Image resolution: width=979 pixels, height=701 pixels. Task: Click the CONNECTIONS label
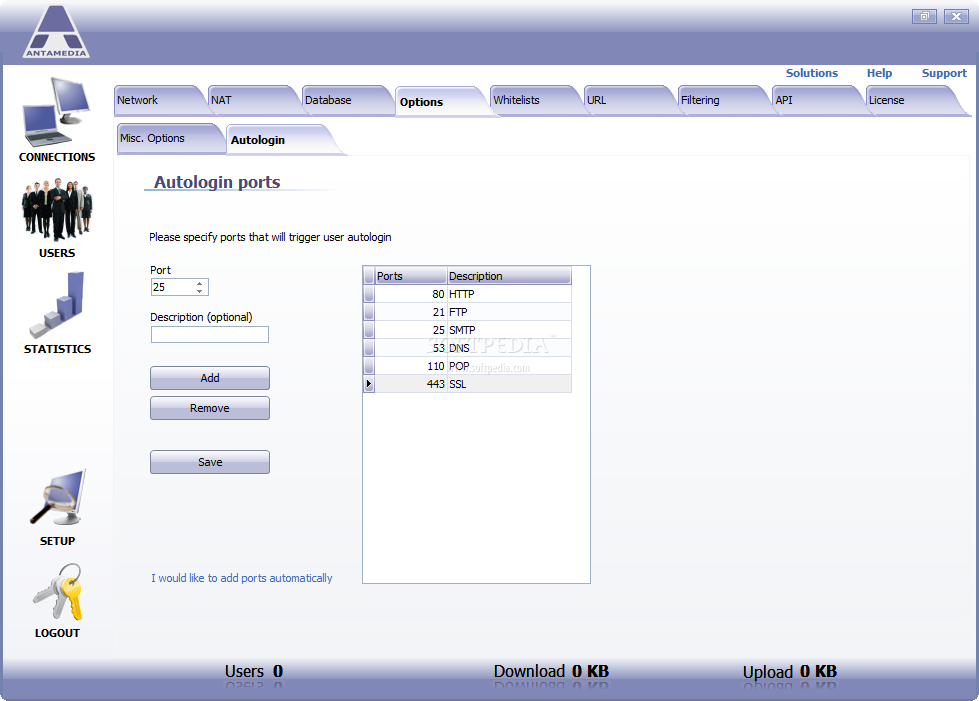pyautogui.click(x=57, y=157)
